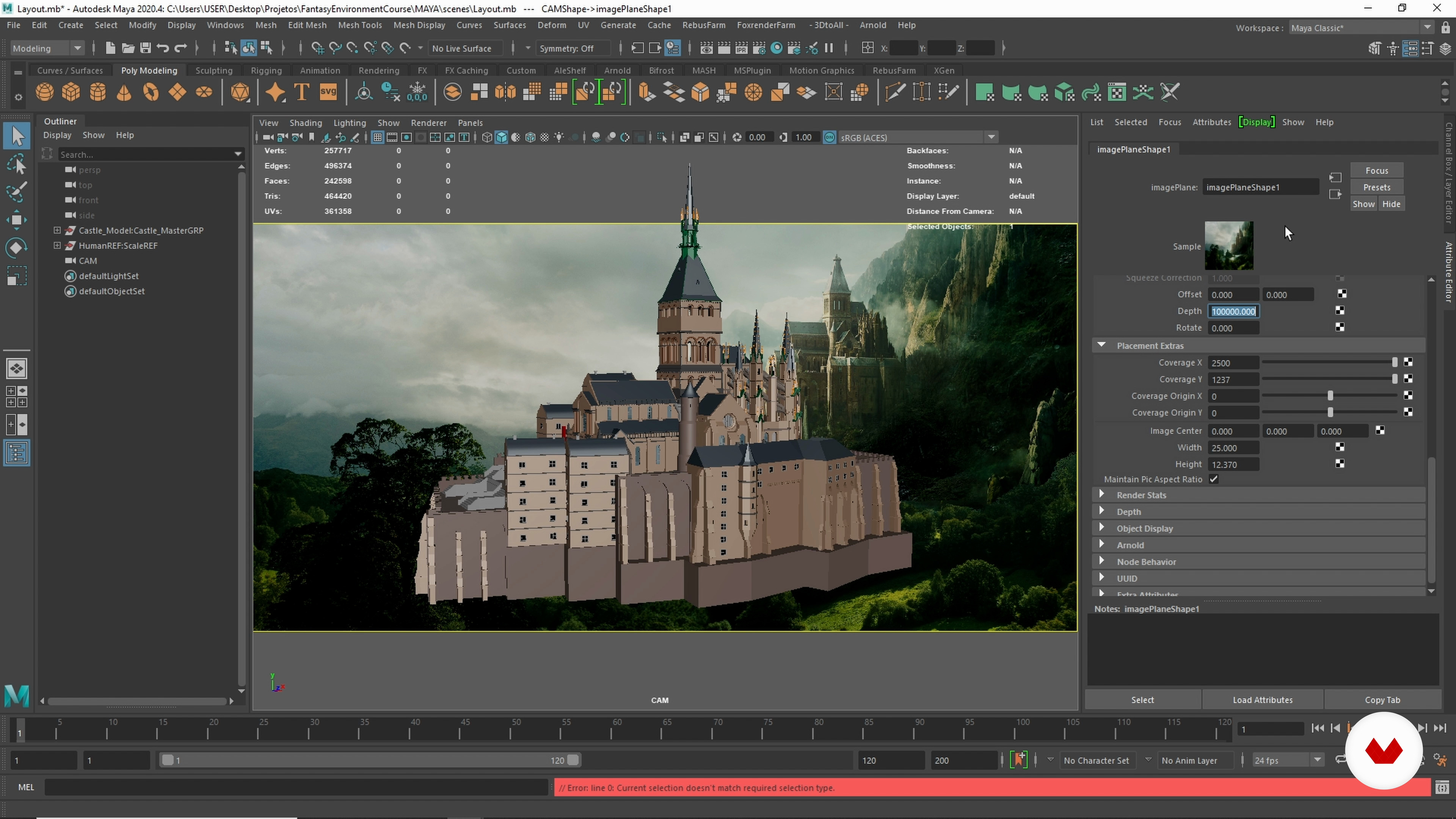Collapse the Placement Extras section
Screen dimensions: 1456x819
pyautogui.click(x=1101, y=345)
